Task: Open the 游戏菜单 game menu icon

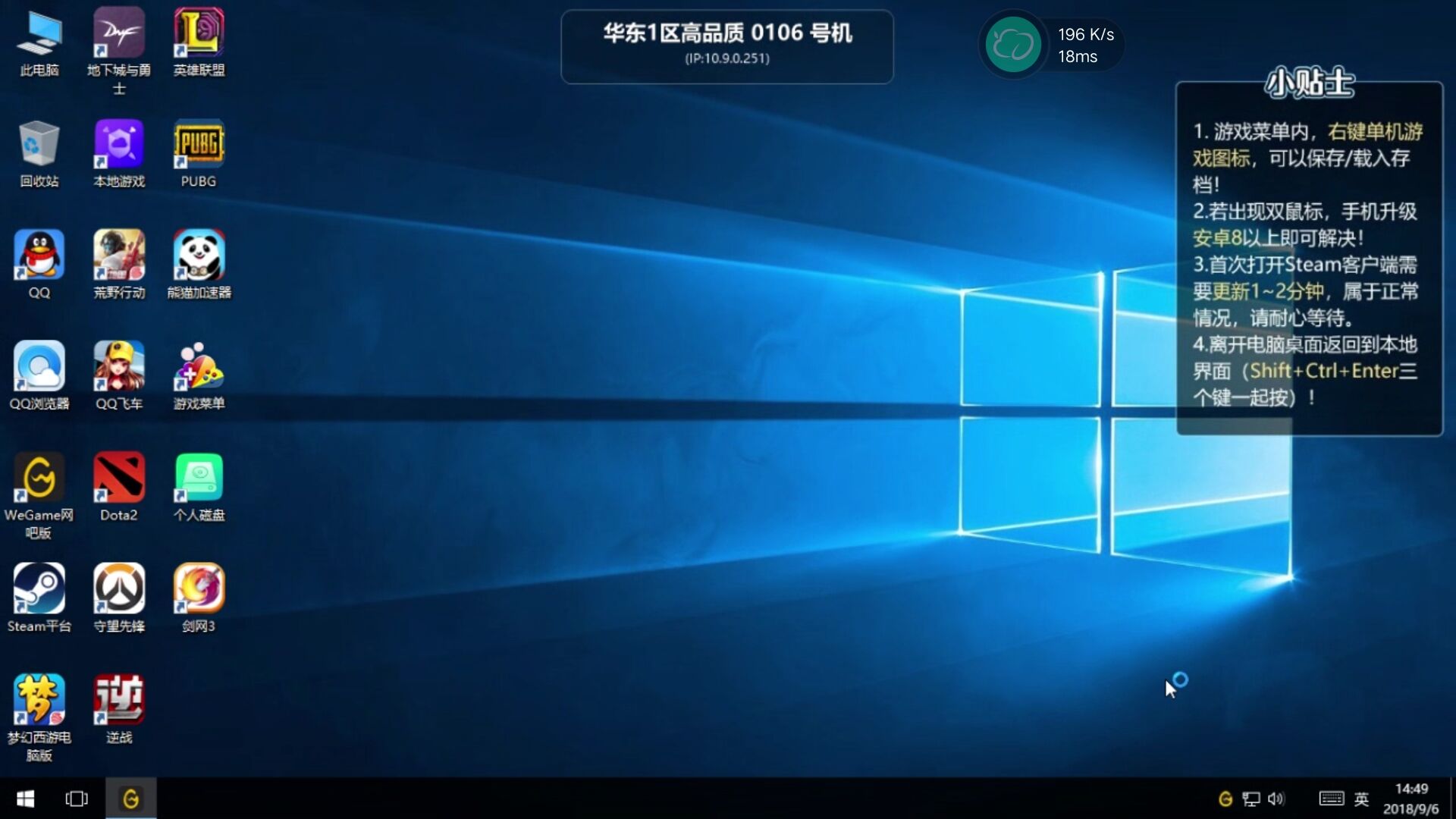Action: (x=199, y=377)
